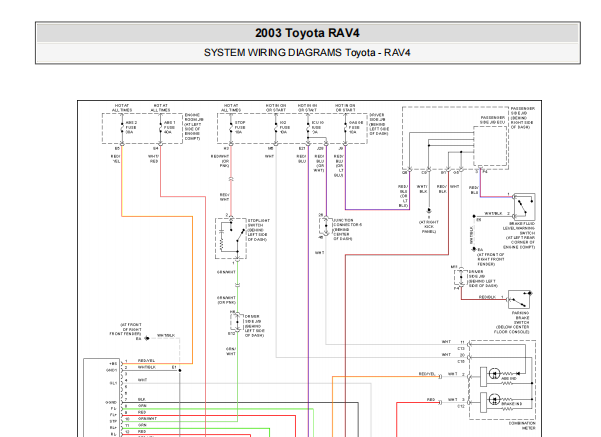Click the 'RED/YEL' label under ABS 2 fuse
This screenshot has height=437, width=601.
[116, 159]
